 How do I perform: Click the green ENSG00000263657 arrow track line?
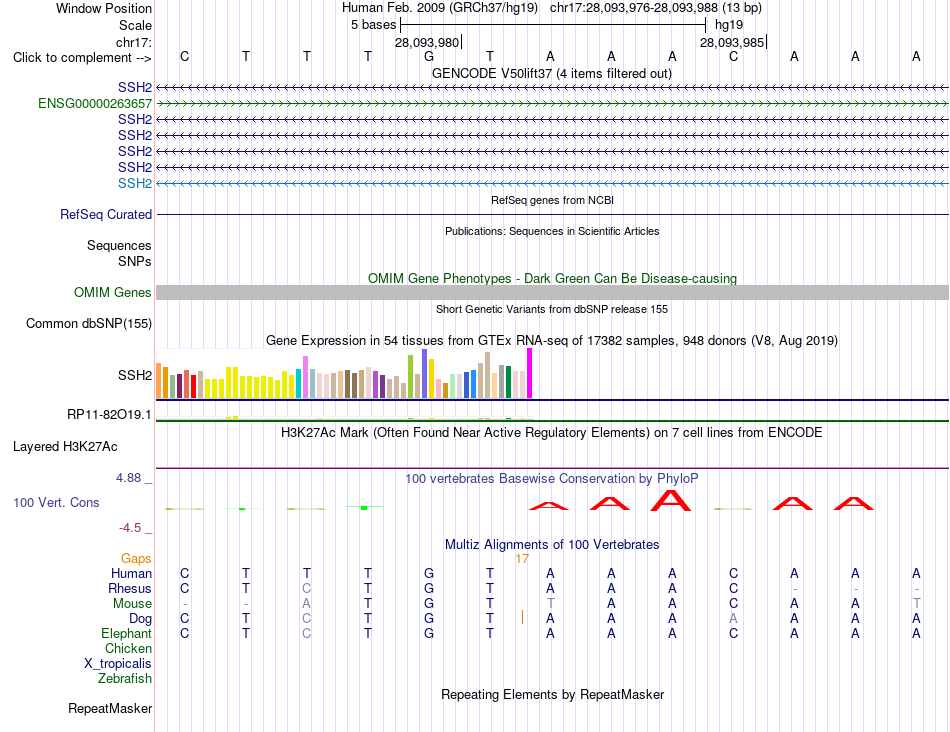click(x=552, y=104)
